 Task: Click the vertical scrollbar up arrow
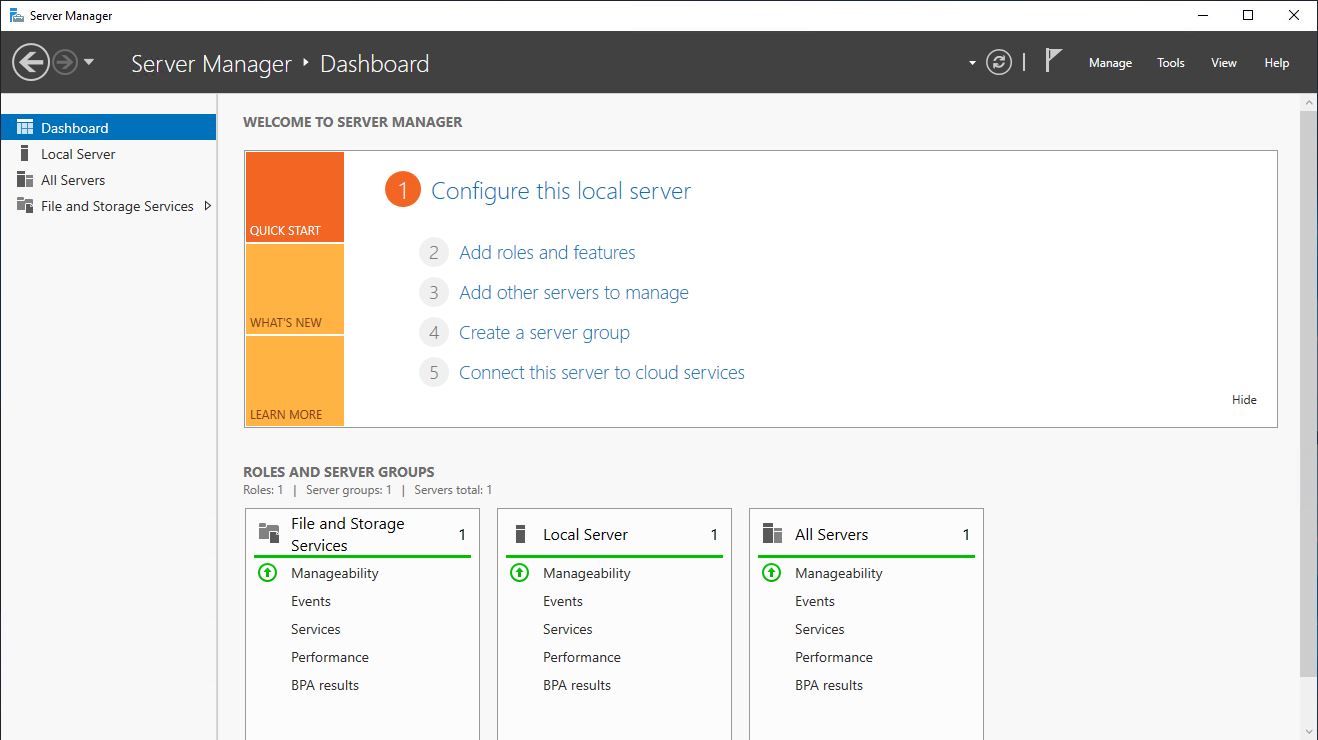(x=1309, y=103)
